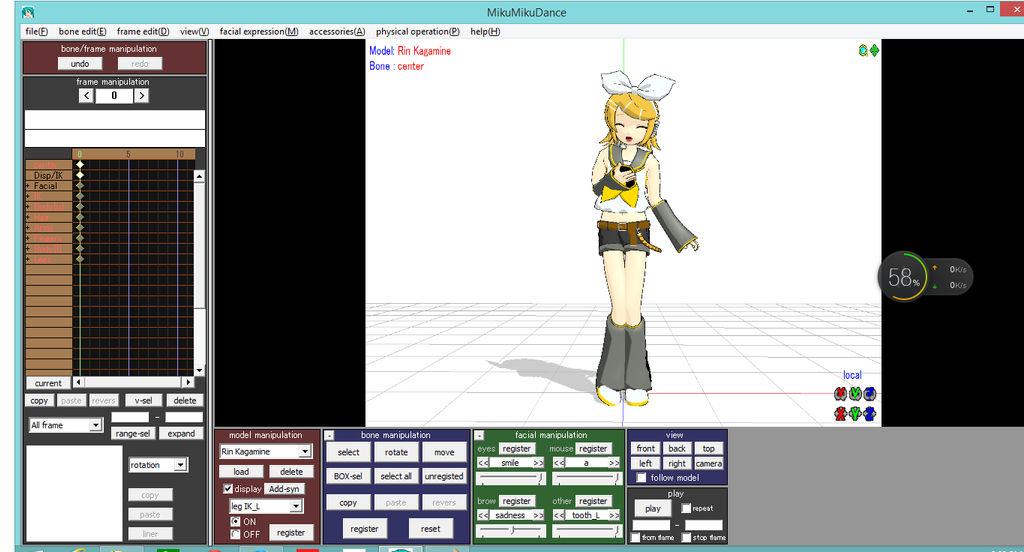The image size is (1024, 552).
Task: Select the center row keyframe diamond
Action: [x=80, y=165]
